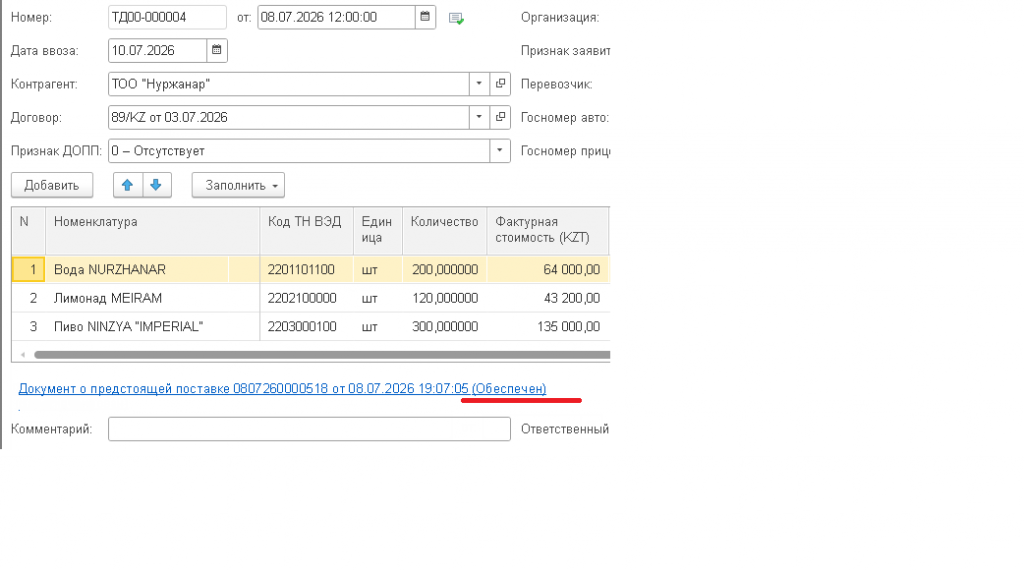
Task: Click the document posting status icon
Action: click(x=456, y=18)
